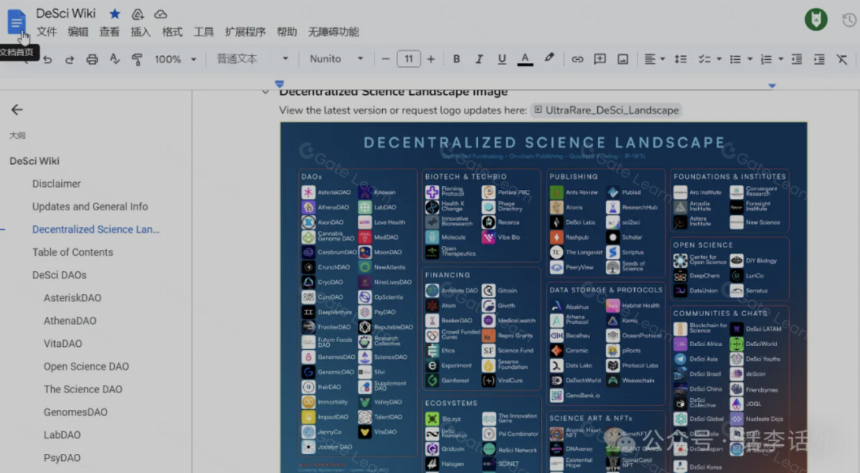Jump to AsteriskDAO outline entry
860x473 pixels.
click(x=72, y=298)
